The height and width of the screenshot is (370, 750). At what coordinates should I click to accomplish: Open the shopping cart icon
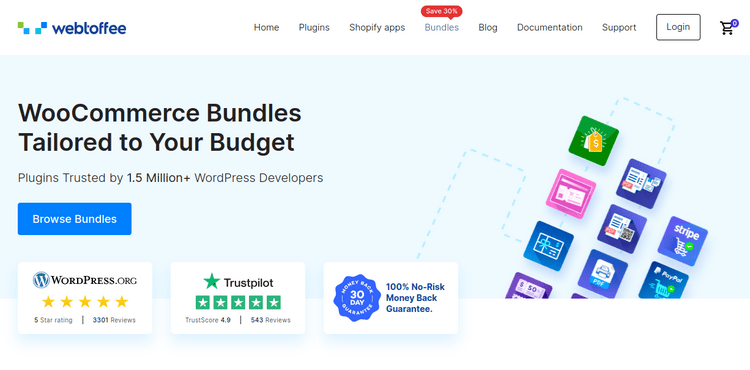(x=728, y=28)
